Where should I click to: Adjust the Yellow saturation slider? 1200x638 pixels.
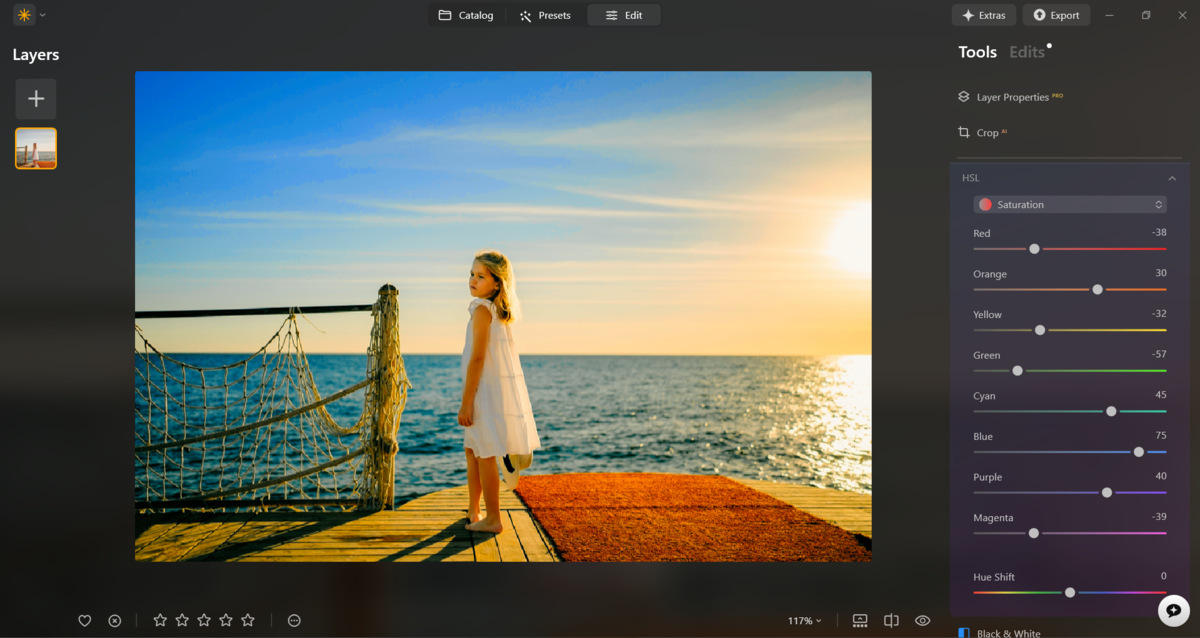point(1040,330)
